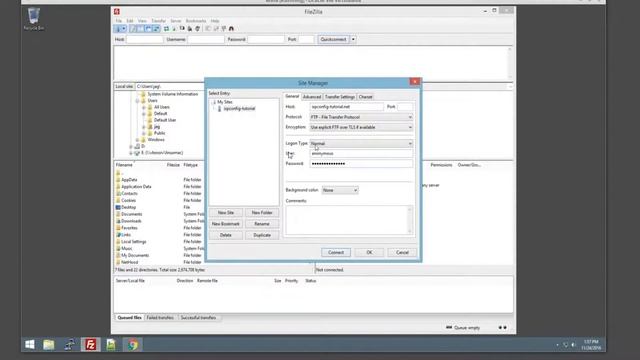Expand the Windows folder in the local tree
The width and height of the screenshot is (640, 360).
point(138,140)
